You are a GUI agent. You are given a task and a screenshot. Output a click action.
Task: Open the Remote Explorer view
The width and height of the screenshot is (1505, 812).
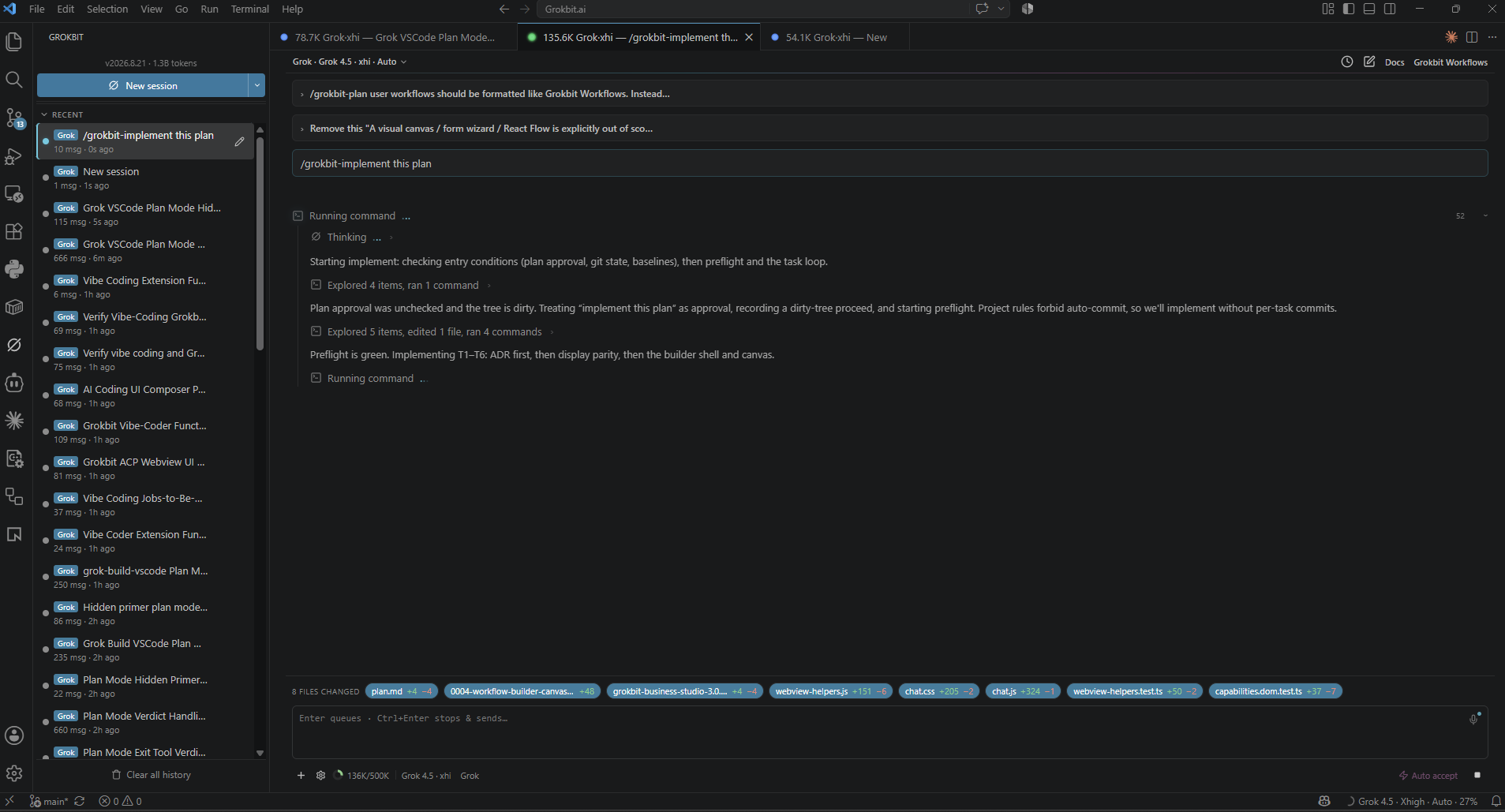click(x=14, y=194)
